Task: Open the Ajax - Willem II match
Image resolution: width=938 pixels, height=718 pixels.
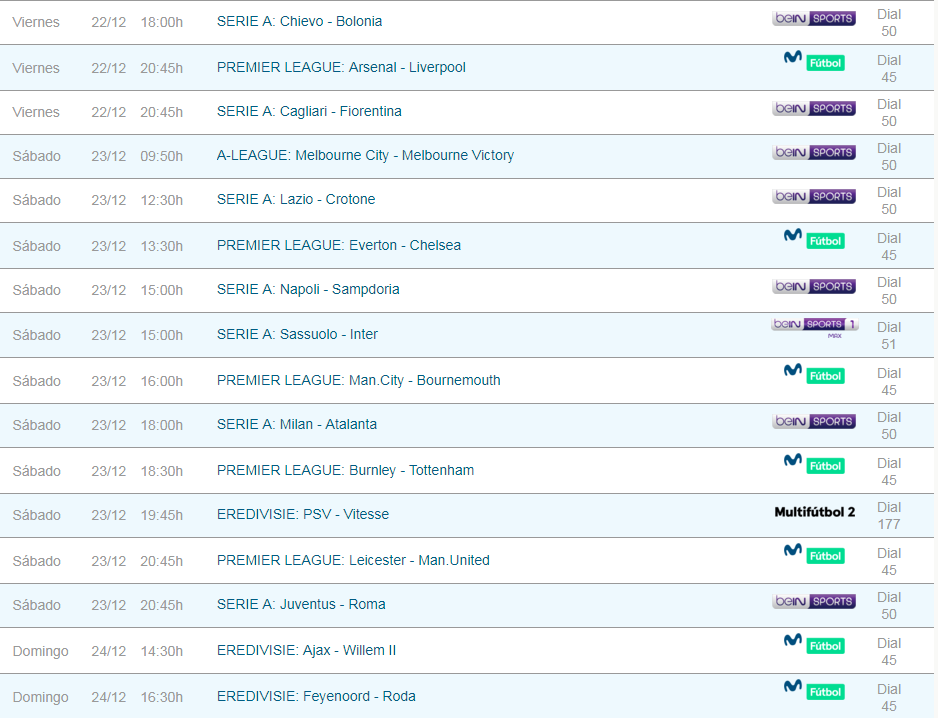Action: [306, 651]
